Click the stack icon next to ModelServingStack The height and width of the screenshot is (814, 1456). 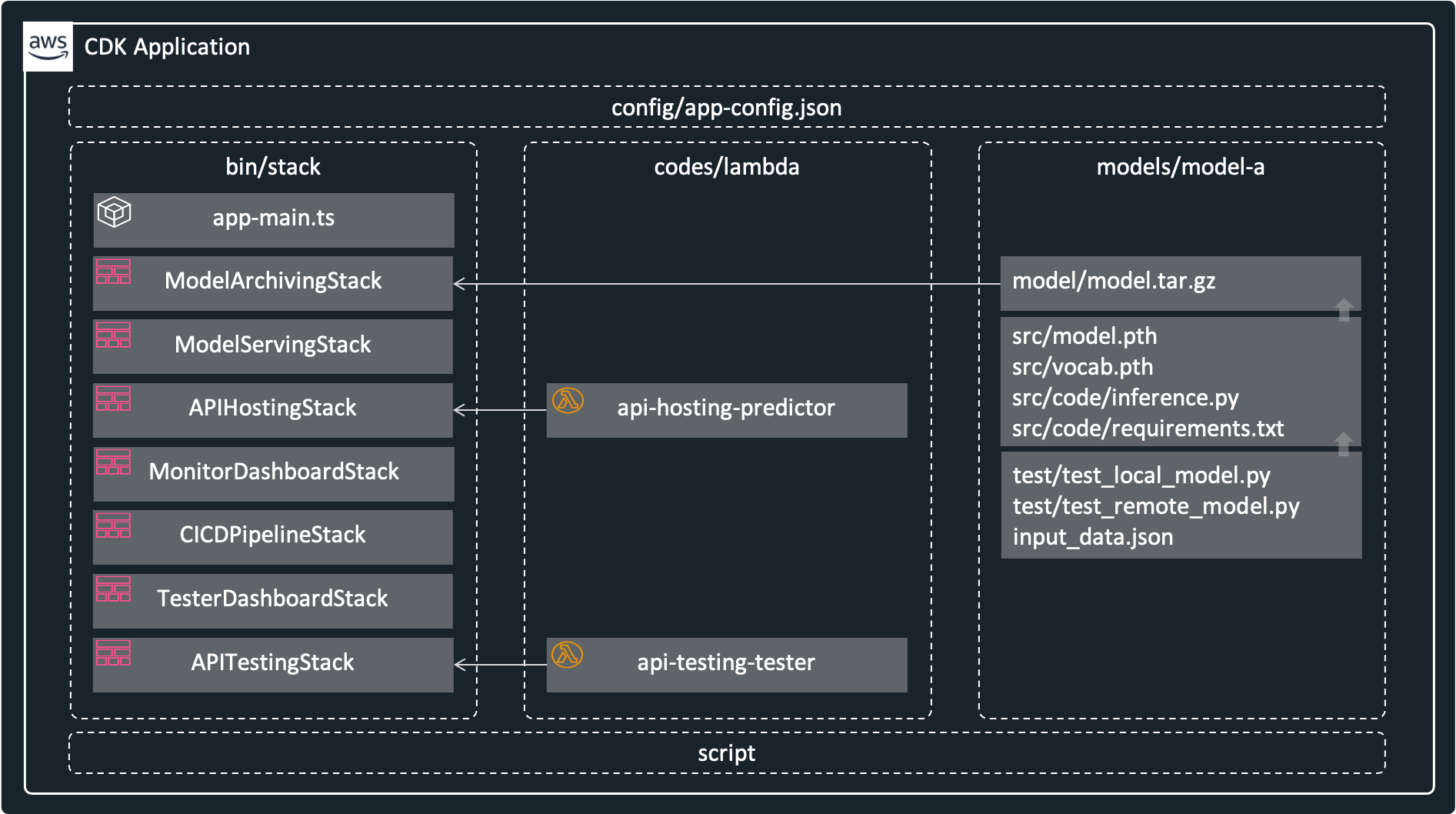(x=113, y=335)
